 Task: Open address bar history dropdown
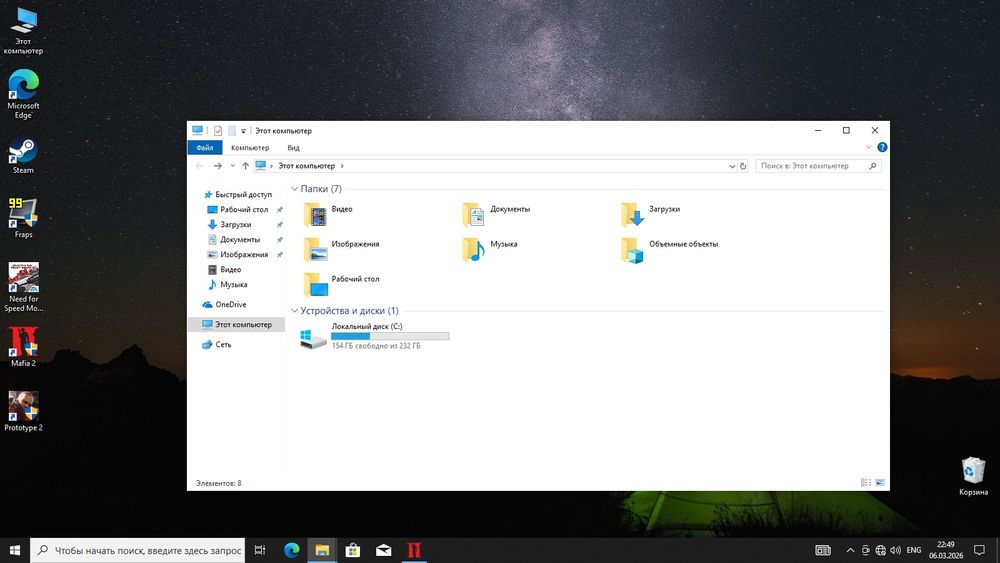[732, 166]
